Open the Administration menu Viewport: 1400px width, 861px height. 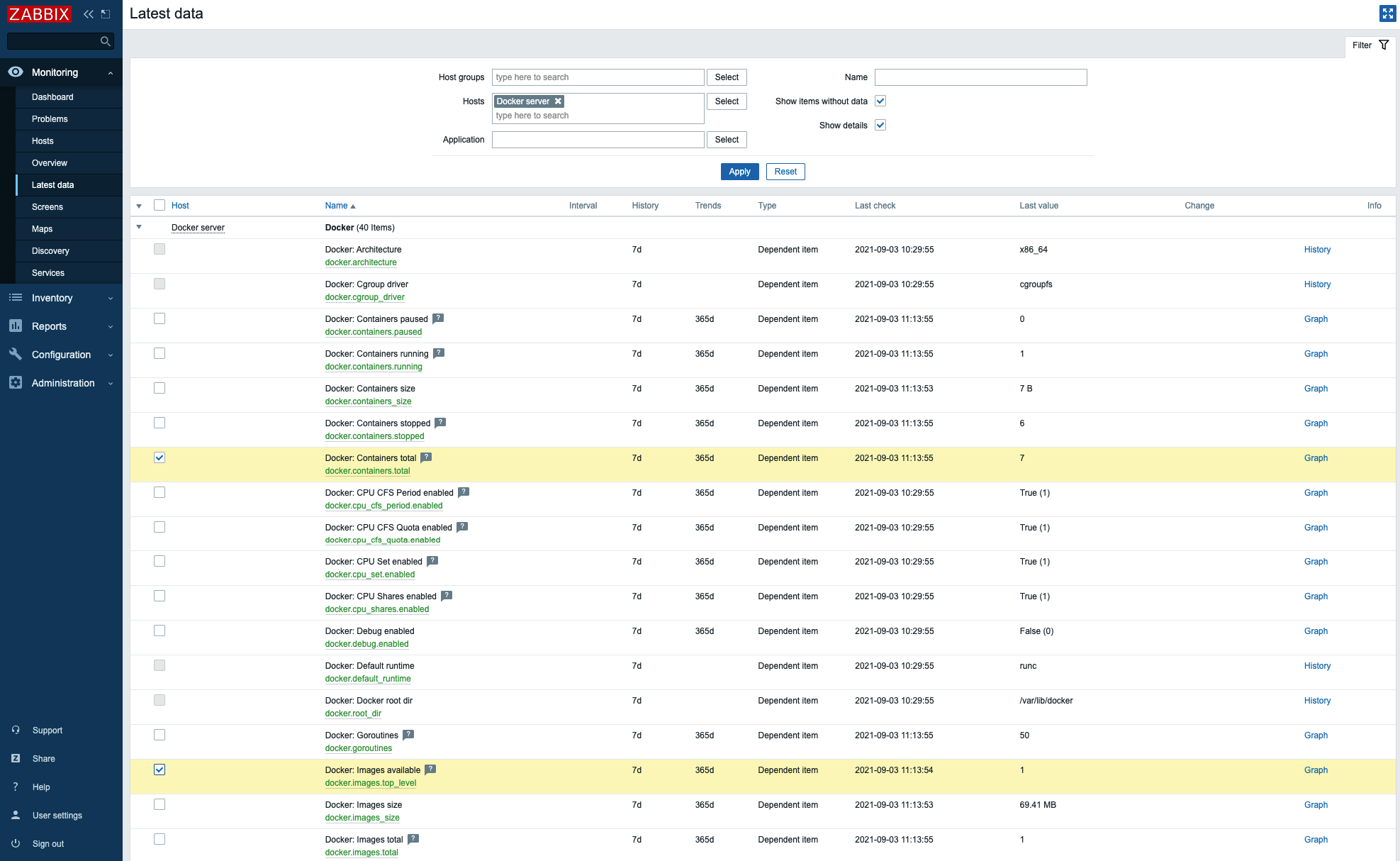[63, 382]
